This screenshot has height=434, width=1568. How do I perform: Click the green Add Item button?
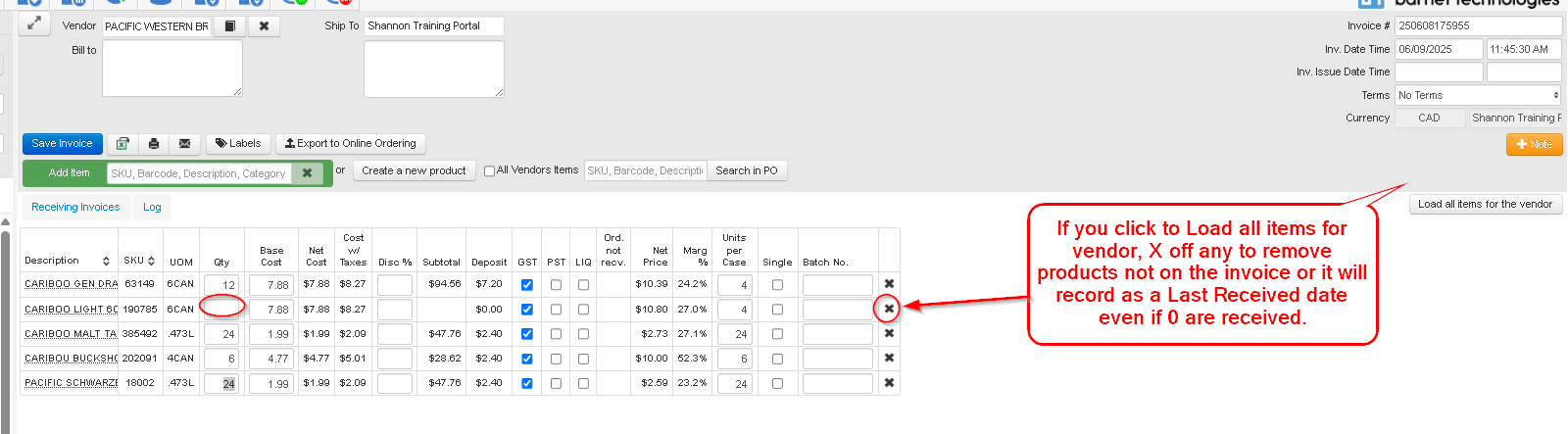(x=69, y=173)
